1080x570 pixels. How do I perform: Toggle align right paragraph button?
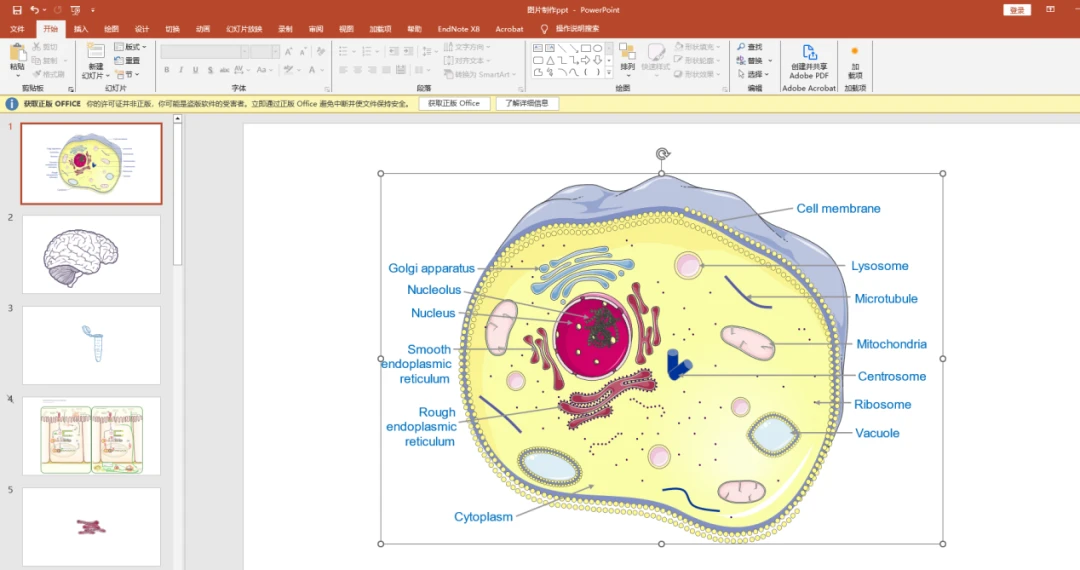click(x=372, y=70)
